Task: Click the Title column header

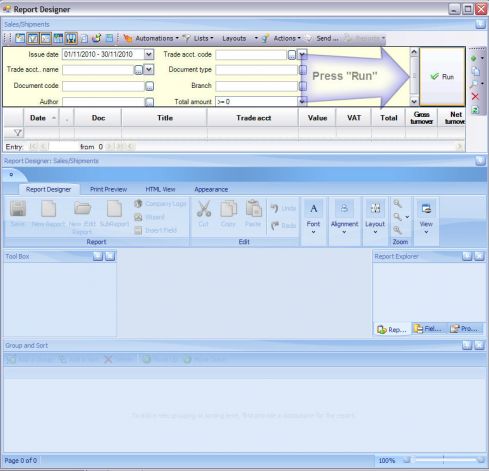Action: point(165,118)
